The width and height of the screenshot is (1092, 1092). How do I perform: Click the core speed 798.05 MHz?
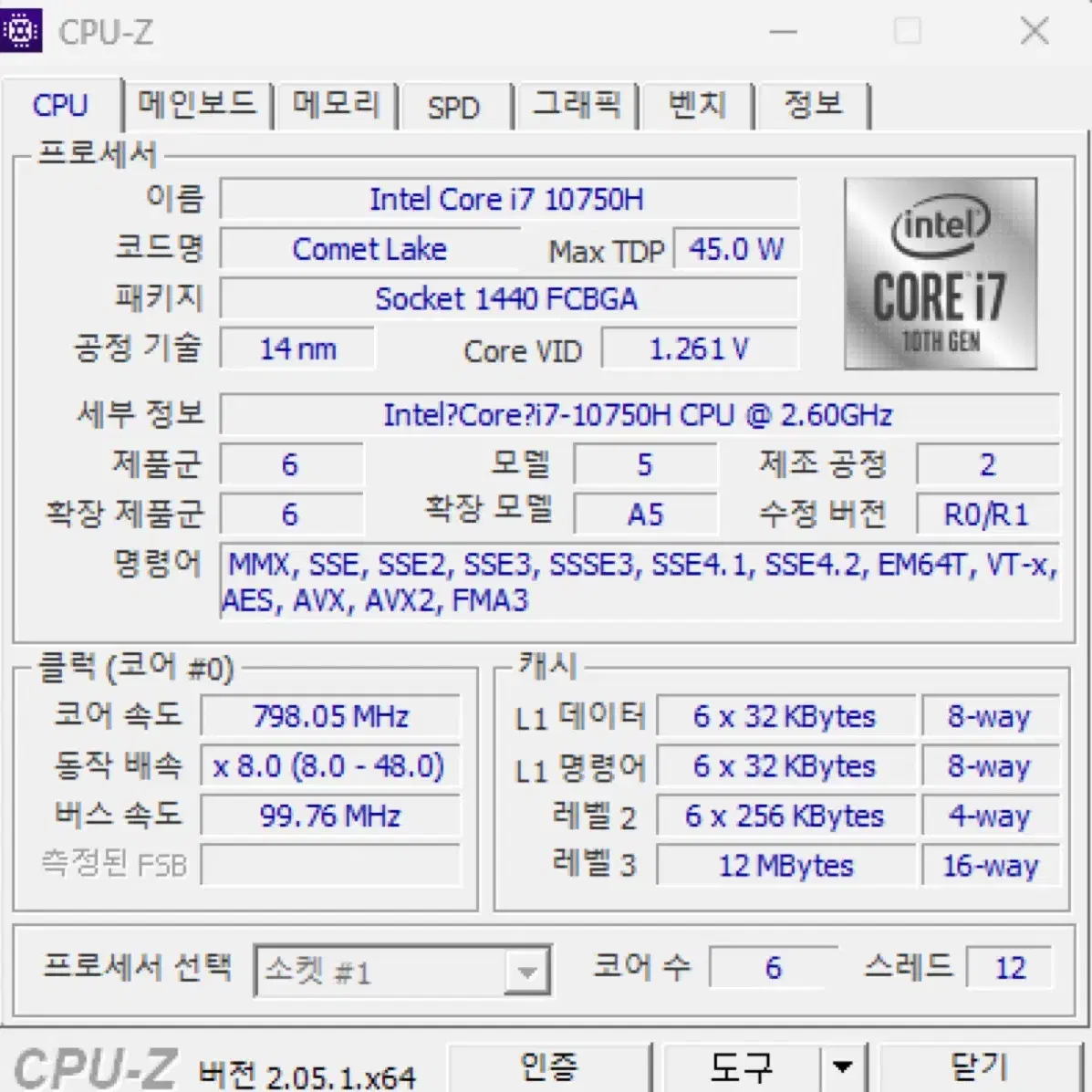click(331, 716)
